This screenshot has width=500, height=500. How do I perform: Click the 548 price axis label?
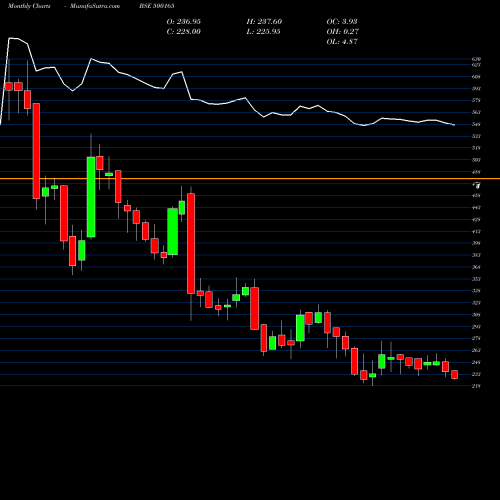pos(476,124)
